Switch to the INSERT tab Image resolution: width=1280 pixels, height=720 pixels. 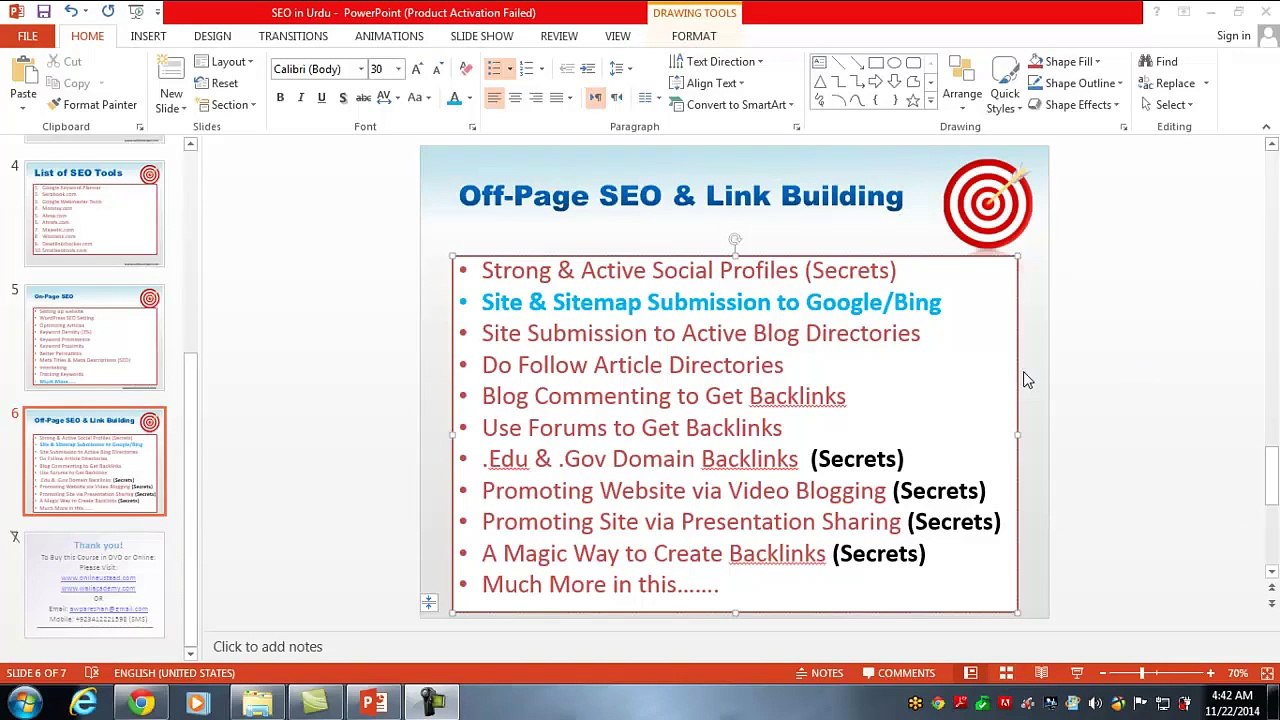pyautogui.click(x=148, y=36)
